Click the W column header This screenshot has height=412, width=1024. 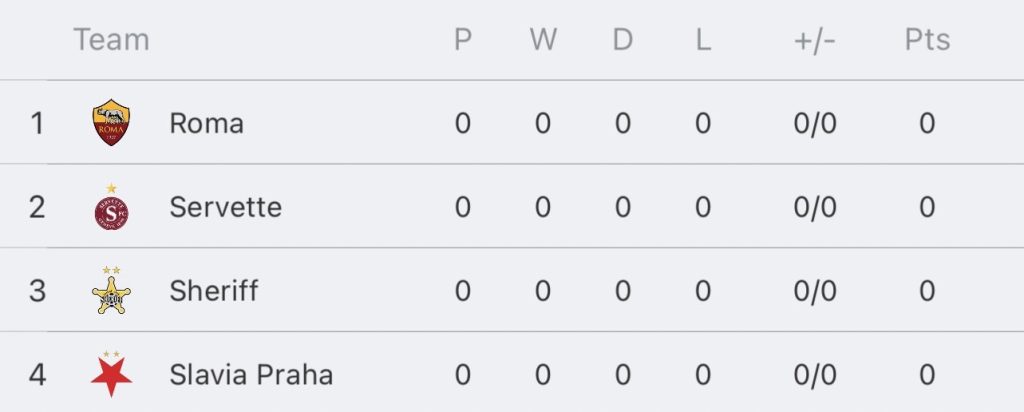[x=543, y=40]
